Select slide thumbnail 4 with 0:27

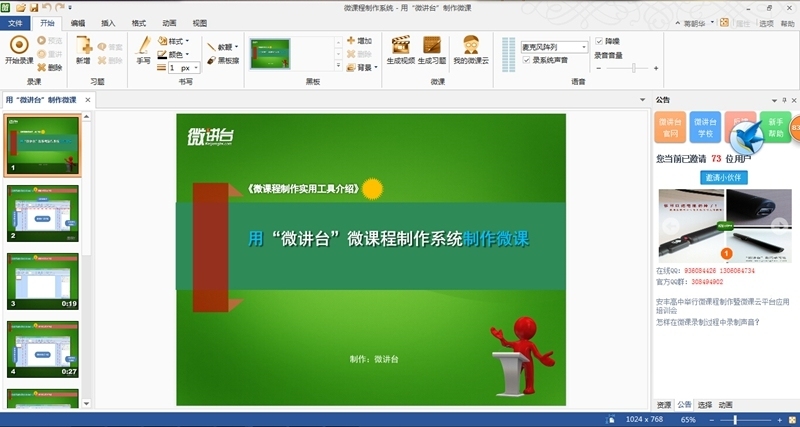43,349
